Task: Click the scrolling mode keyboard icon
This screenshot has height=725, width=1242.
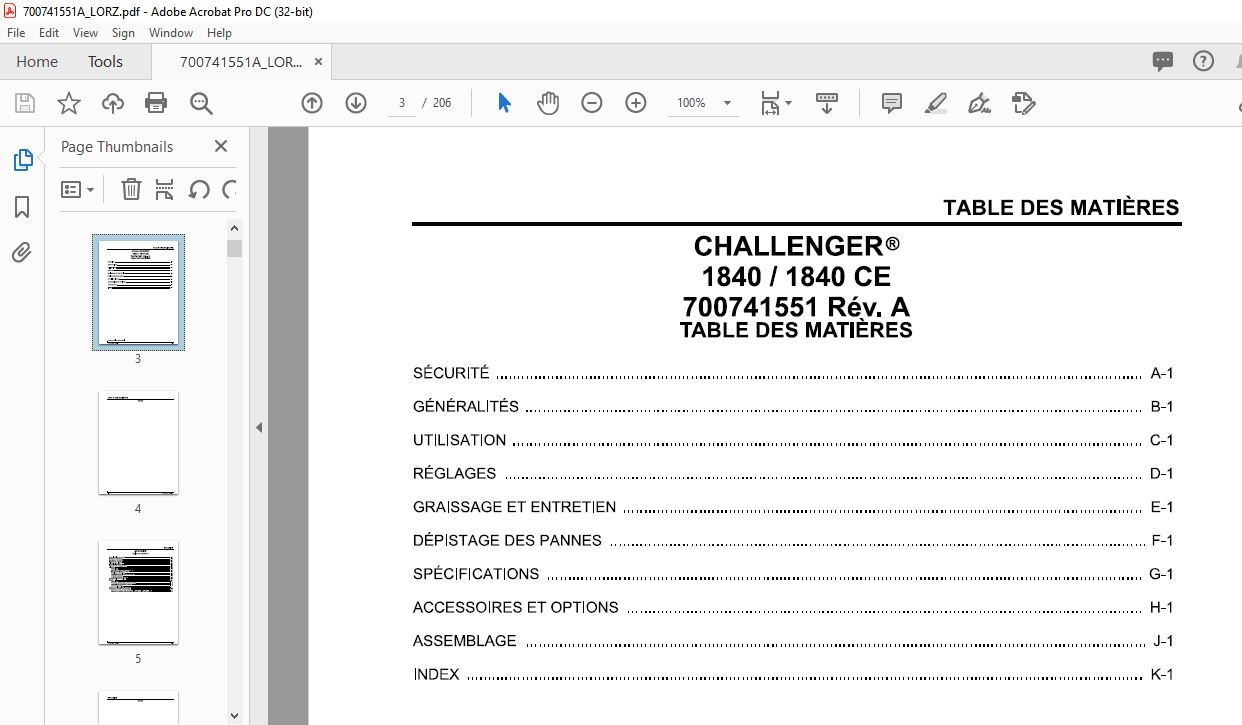Action: [x=827, y=103]
